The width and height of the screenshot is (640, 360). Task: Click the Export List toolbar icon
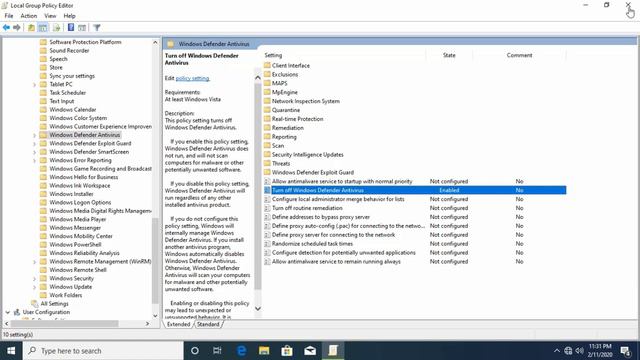pos(56,27)
